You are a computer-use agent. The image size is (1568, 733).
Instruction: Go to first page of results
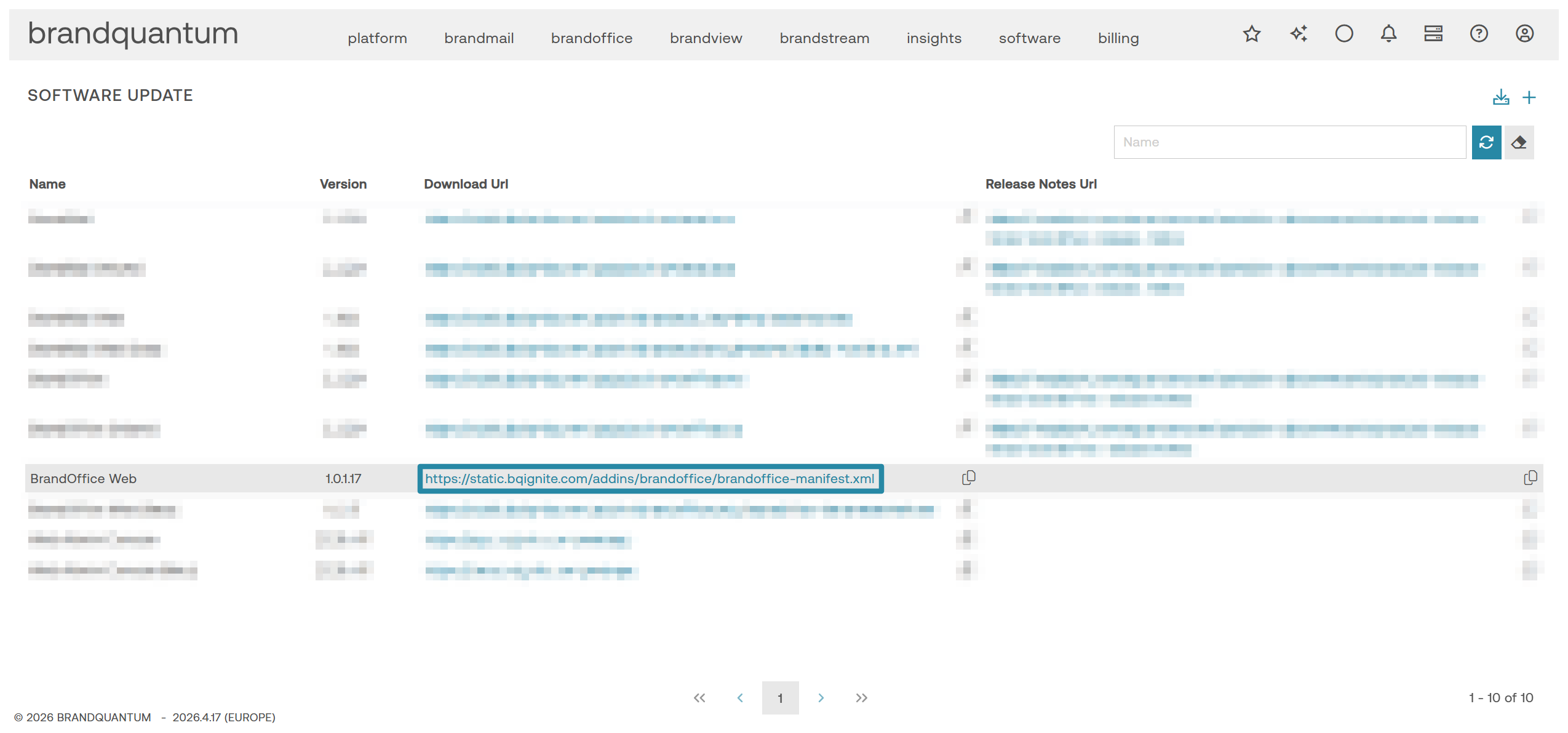[699, 697]
